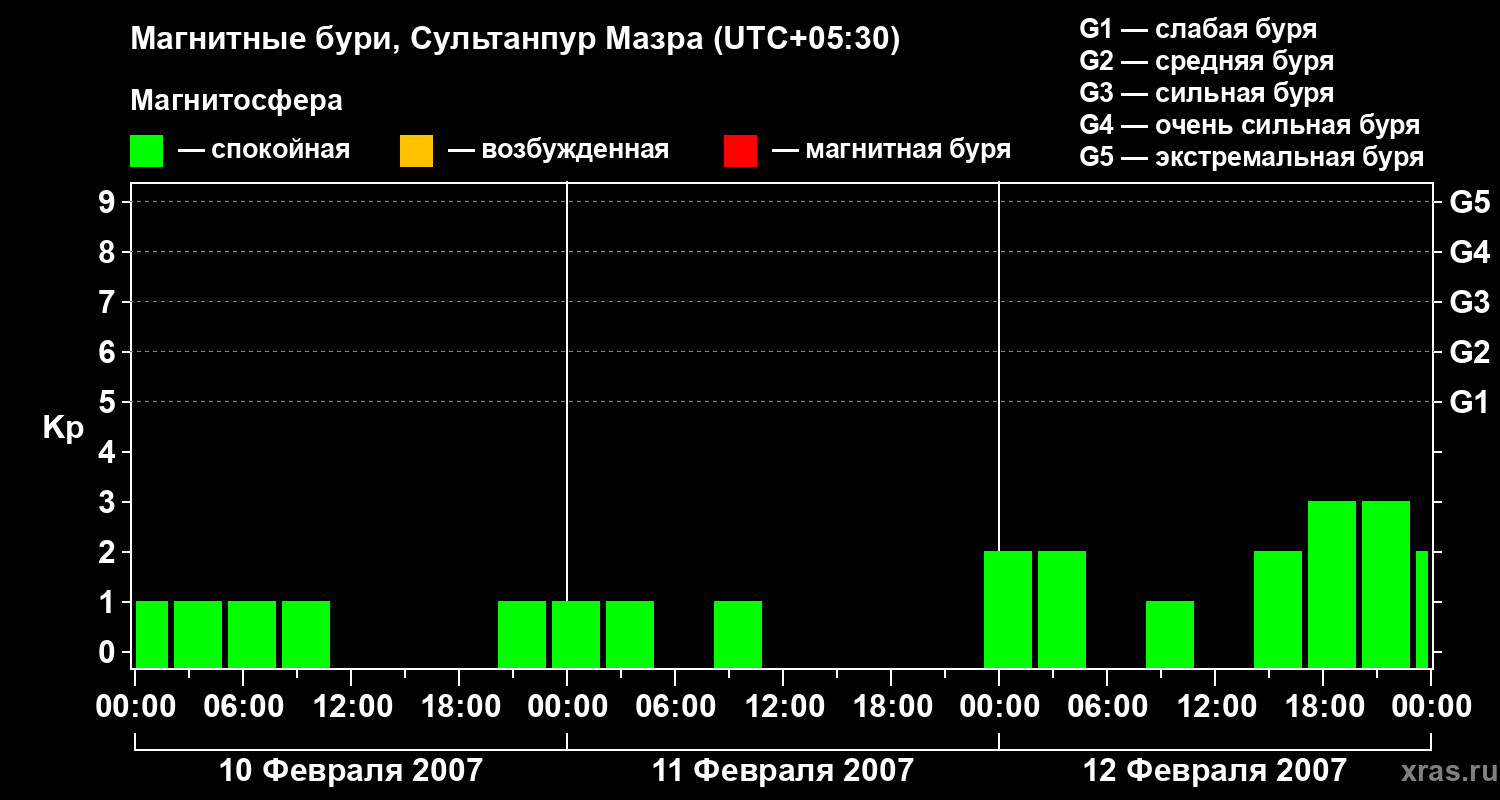Image resolution: width=1500 pixels, height=800 pixels.
Task: Select the Kp 3 bar covering 21:00–23:00 on 12 Февраля
Action: coord(1386,584)
